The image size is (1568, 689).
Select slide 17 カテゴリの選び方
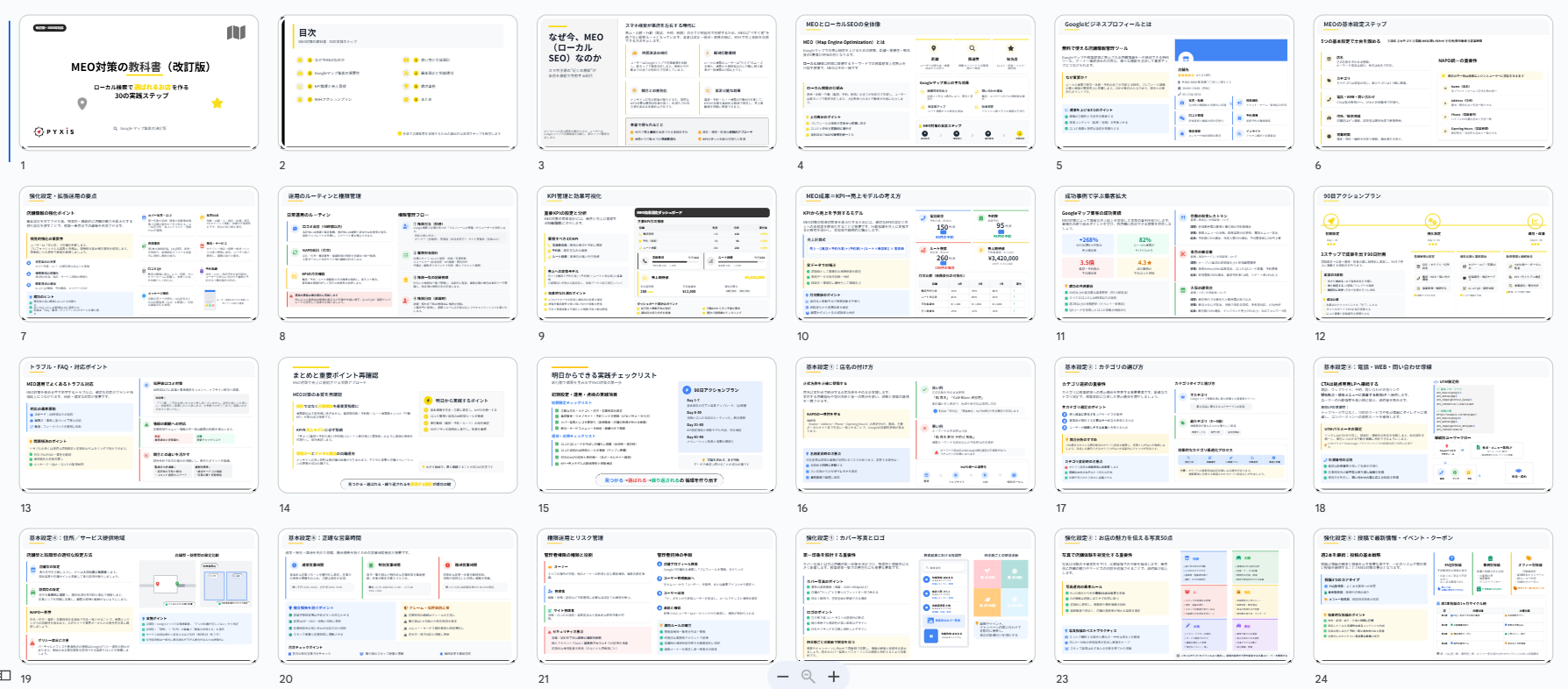[x=1173, y=424]
